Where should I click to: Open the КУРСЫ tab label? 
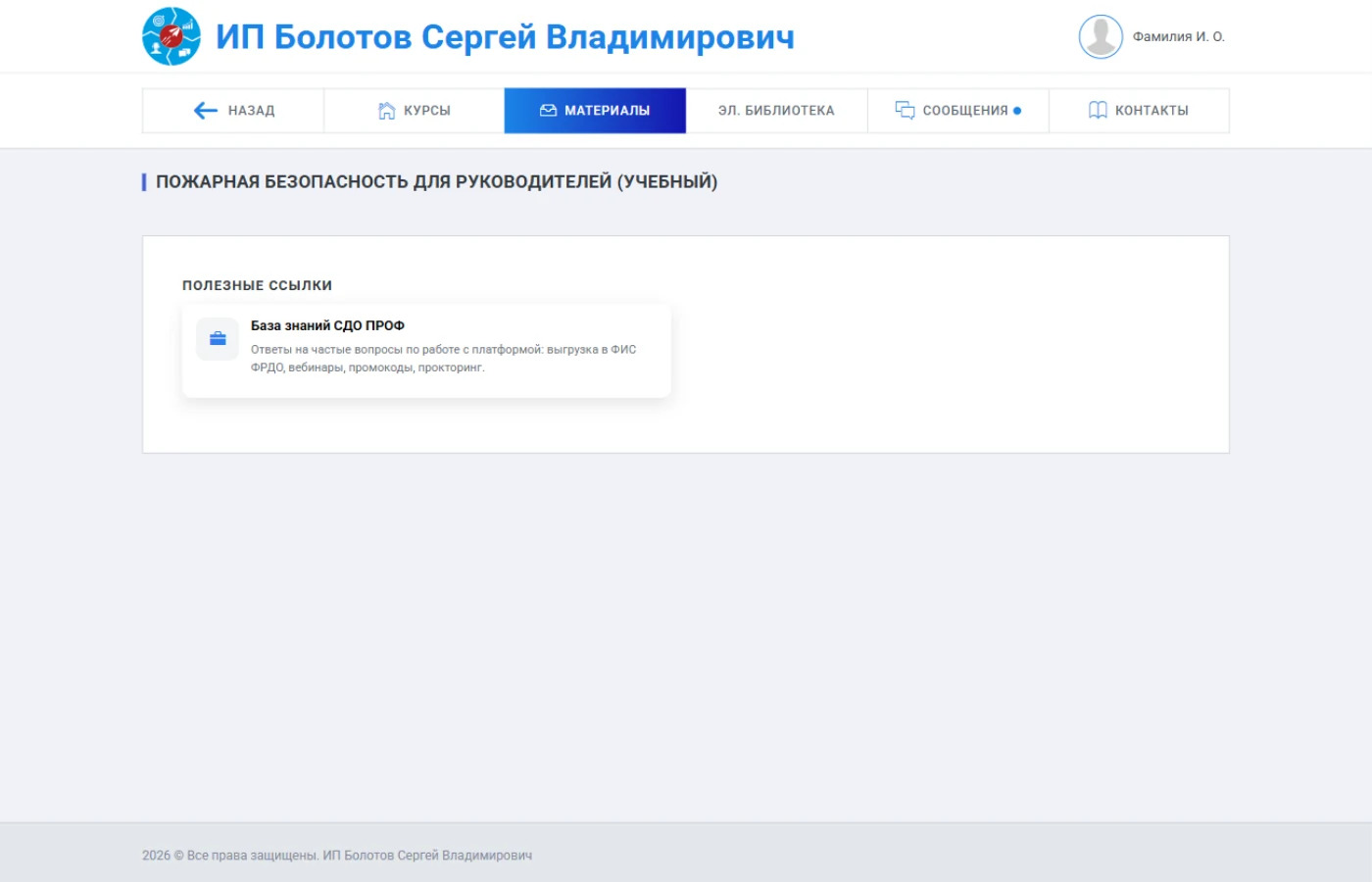427,111
